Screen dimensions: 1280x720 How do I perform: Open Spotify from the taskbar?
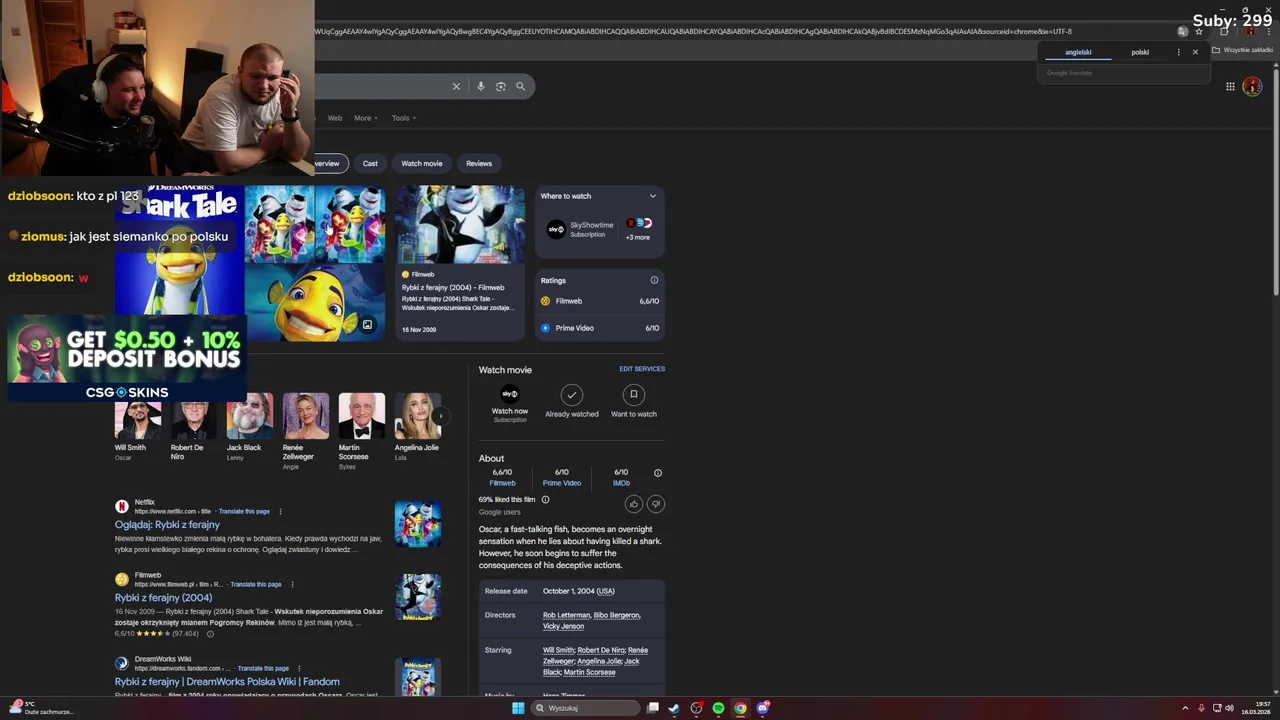pyautogui.click(x=718, y=708)
